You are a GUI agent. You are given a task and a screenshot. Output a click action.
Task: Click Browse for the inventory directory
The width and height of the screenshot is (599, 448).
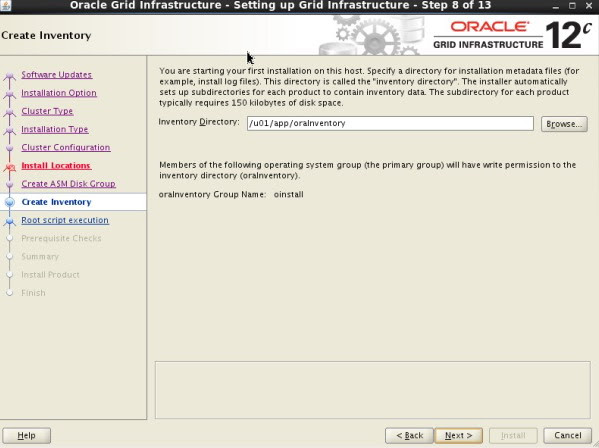[x=564, y=124]
